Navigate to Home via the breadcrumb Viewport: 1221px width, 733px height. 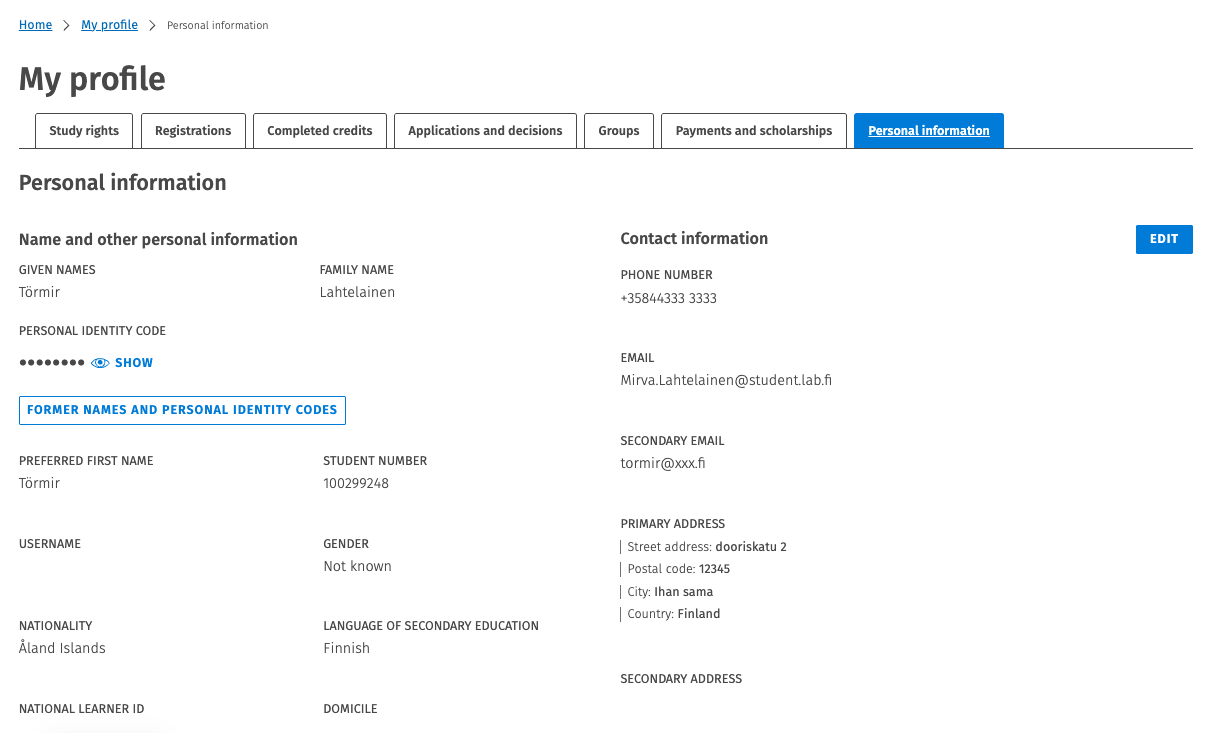35,24
